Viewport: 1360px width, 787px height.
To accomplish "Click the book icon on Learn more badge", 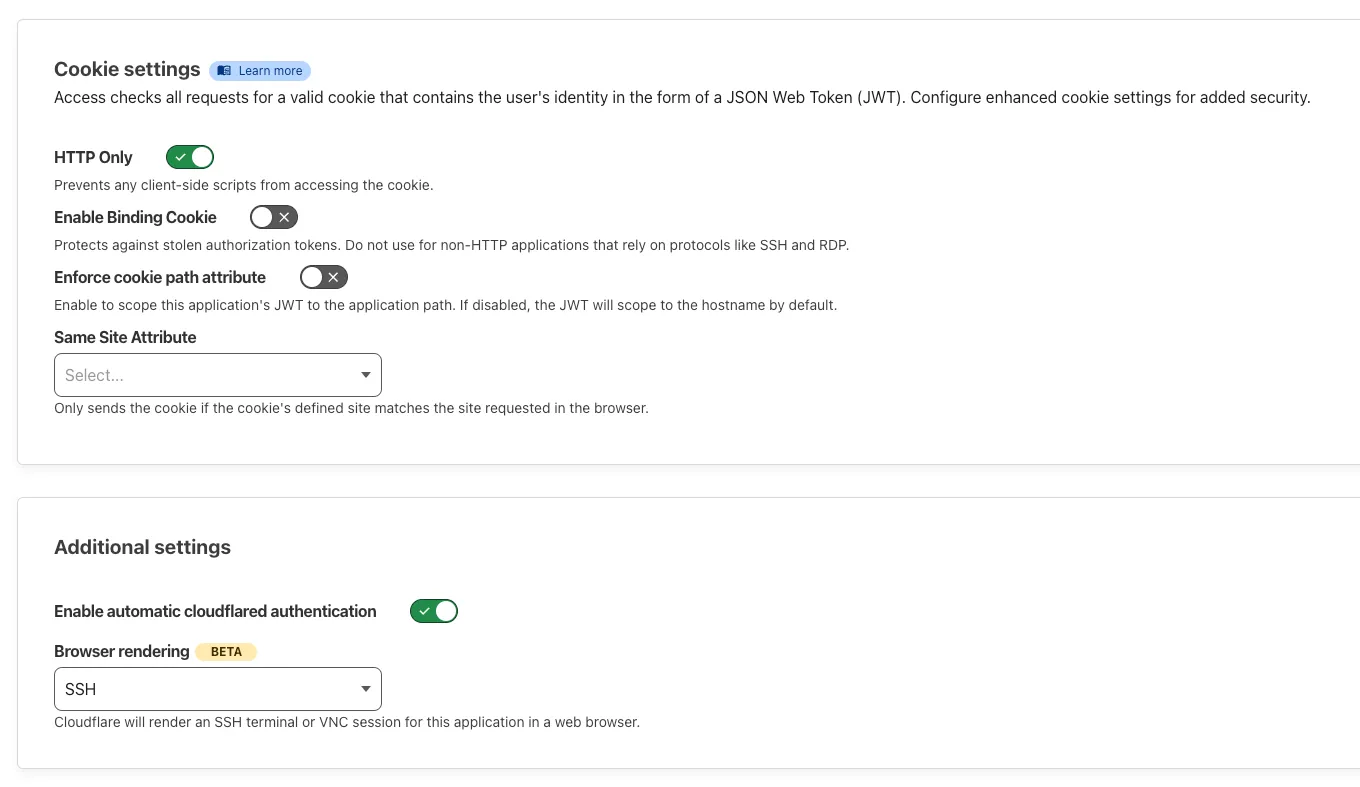I will click(222, 70).
